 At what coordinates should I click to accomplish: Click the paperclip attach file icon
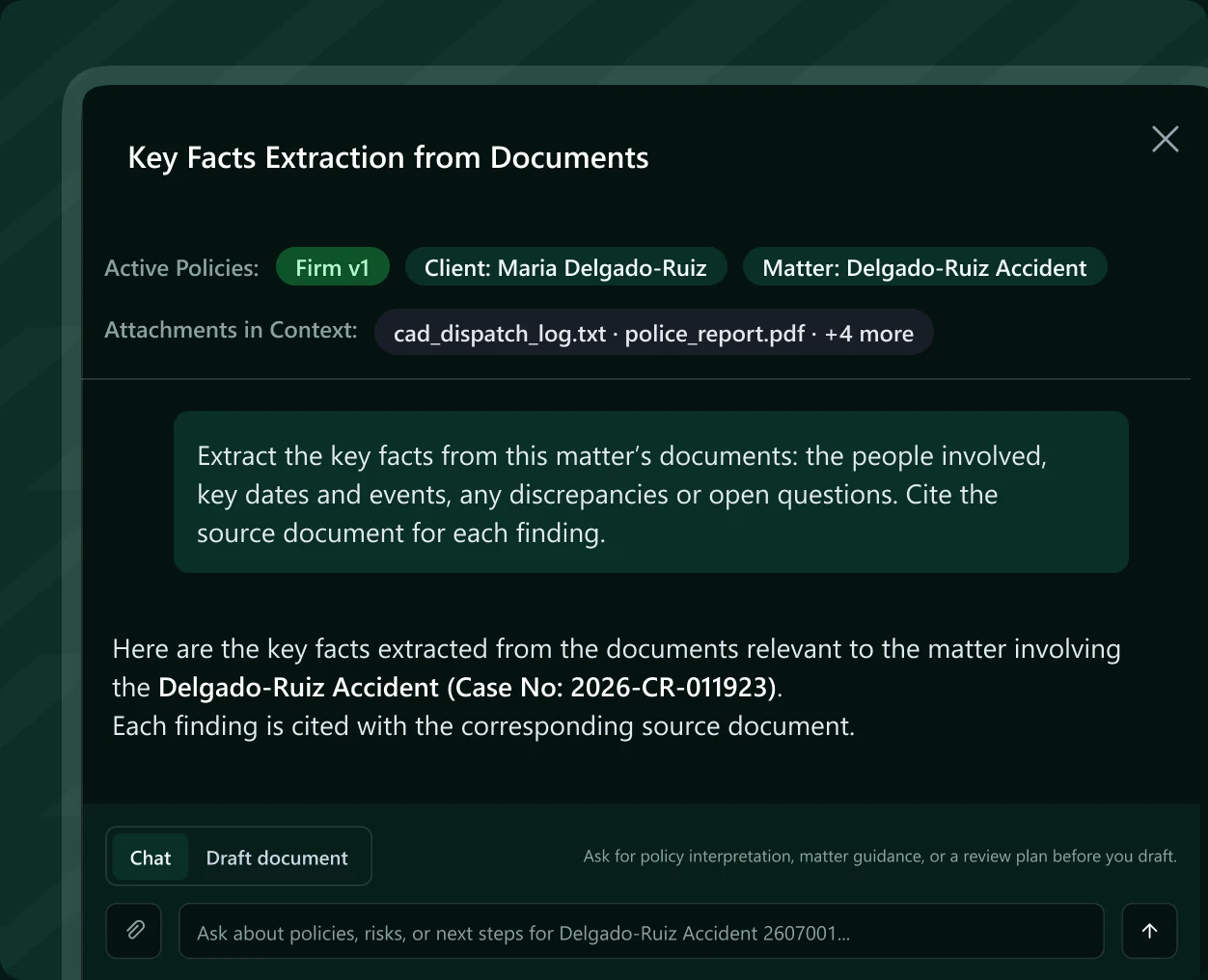[134, 931]
